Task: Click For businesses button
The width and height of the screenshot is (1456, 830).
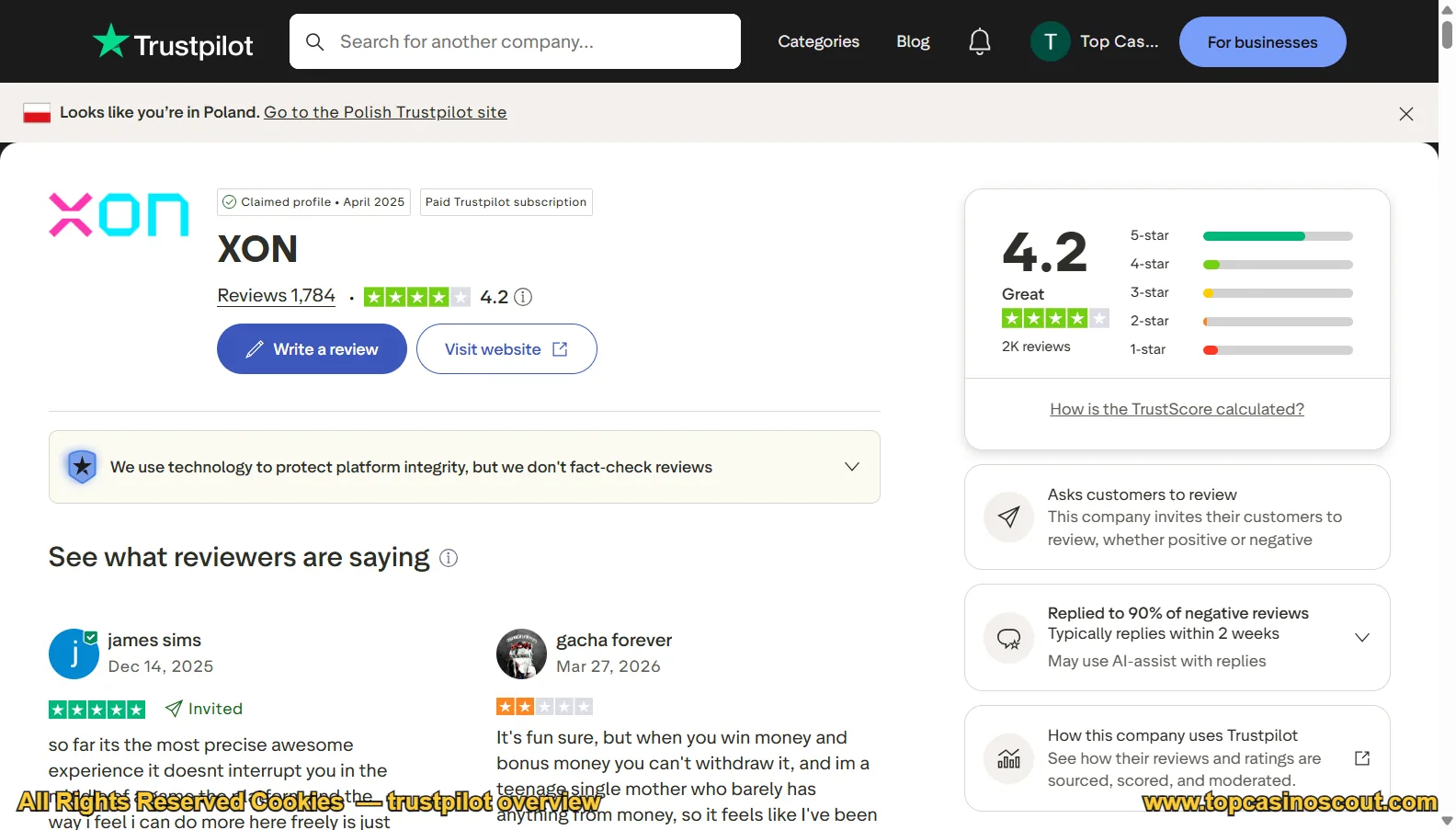Action: coord(1262,42)
